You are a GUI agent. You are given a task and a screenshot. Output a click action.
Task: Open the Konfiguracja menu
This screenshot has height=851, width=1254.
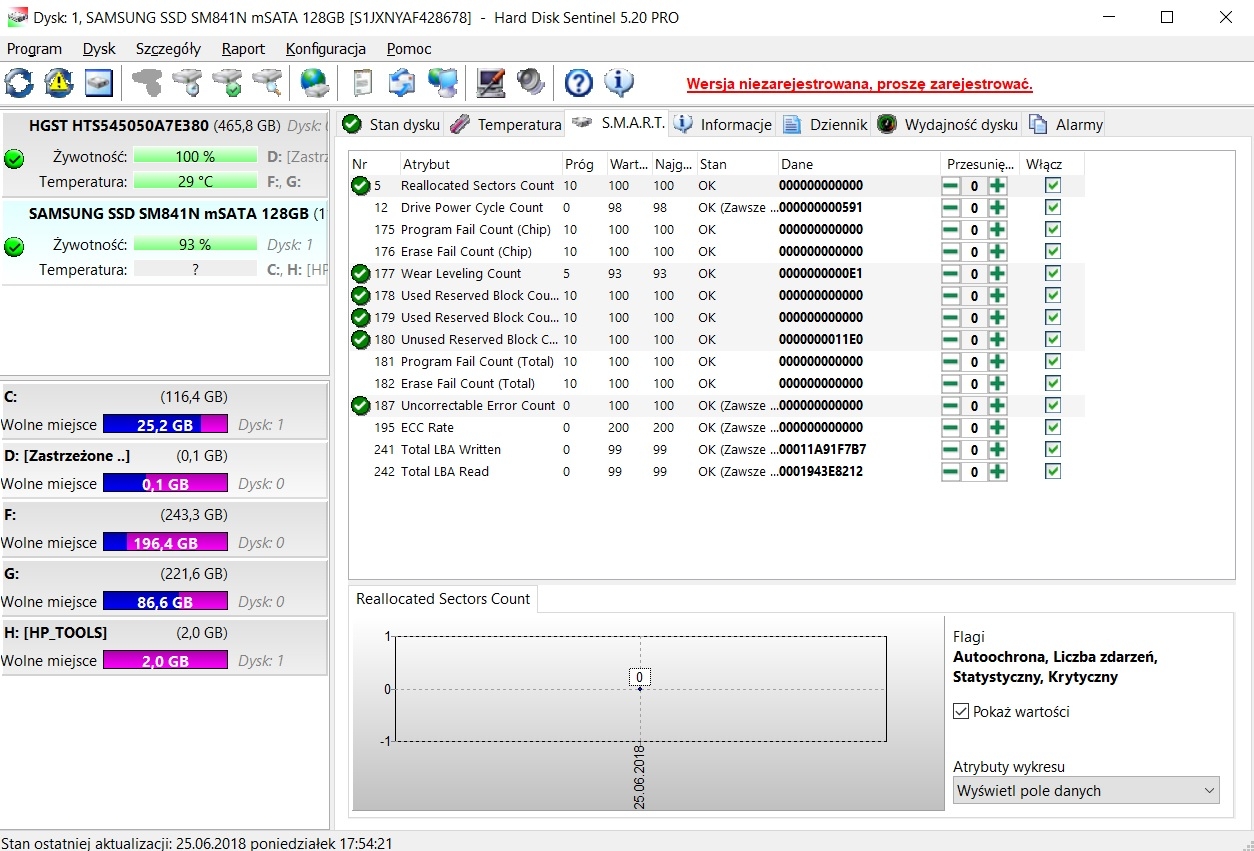click(x=326, y=48)
